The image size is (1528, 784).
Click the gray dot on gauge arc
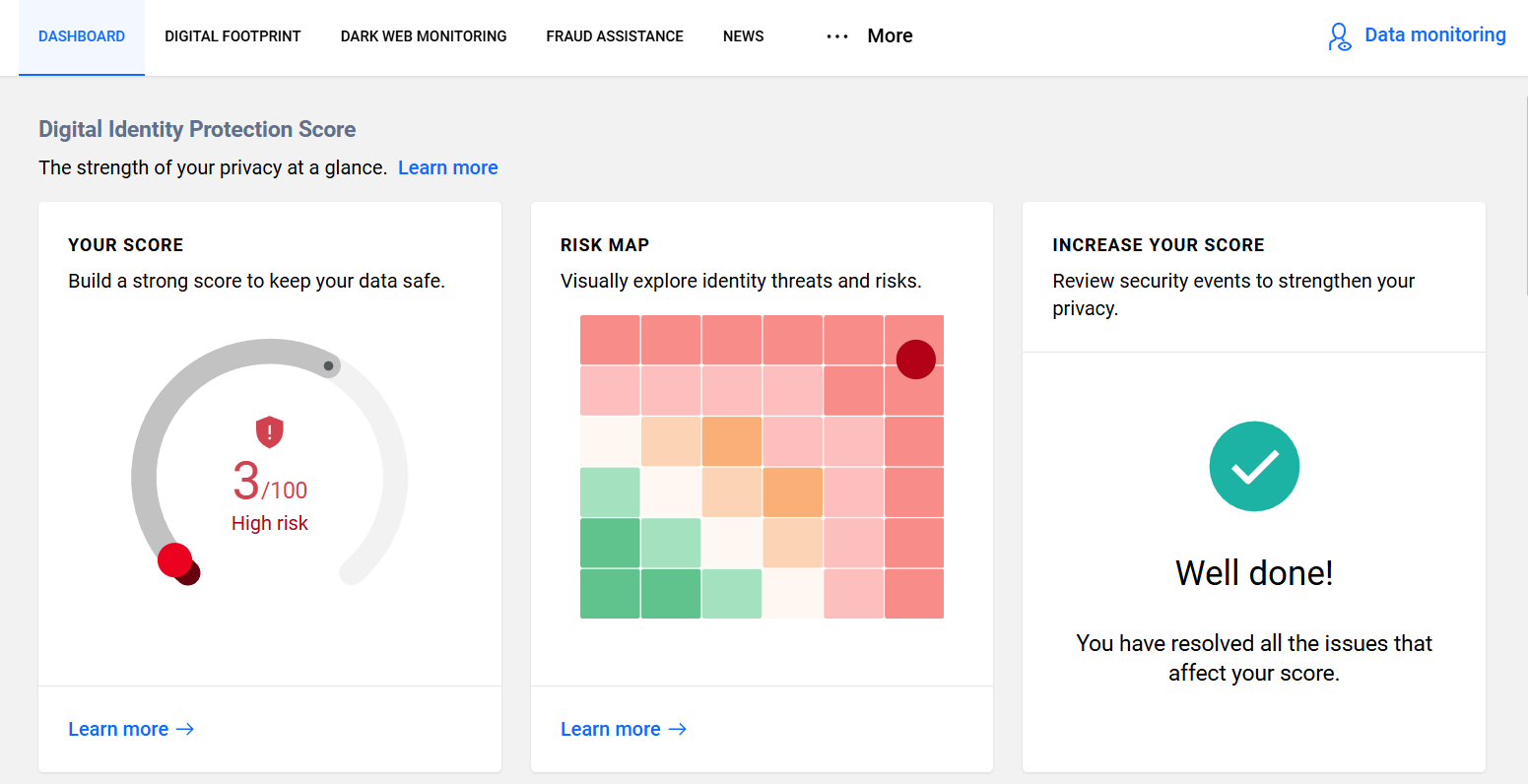pos(329,366)
